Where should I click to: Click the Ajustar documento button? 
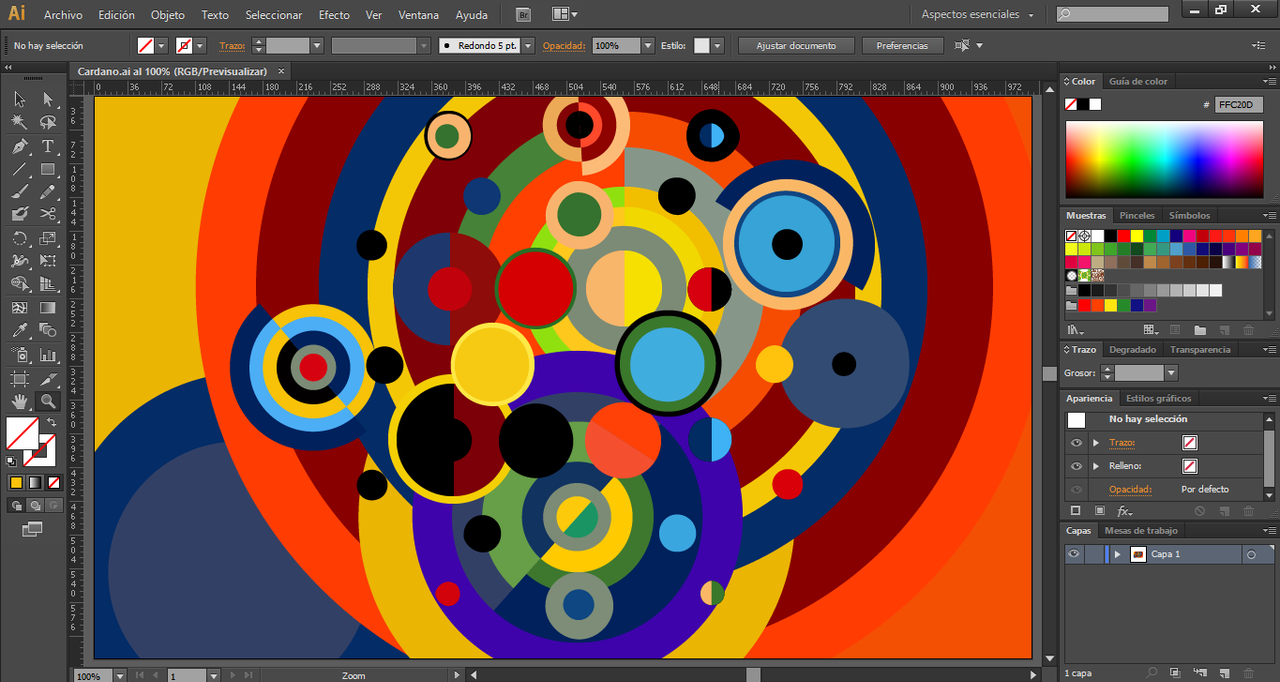click(796, 46)
